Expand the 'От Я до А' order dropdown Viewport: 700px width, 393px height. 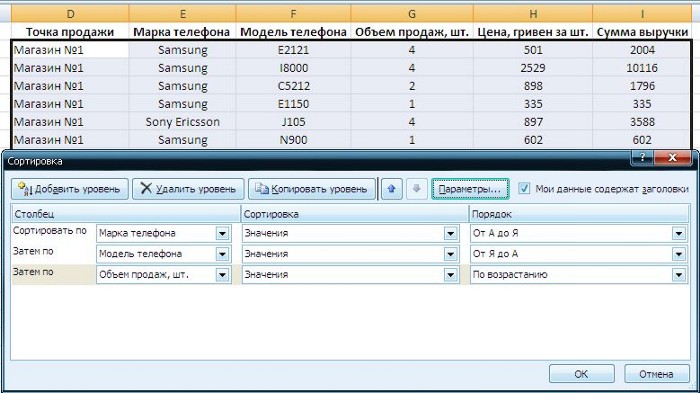pyautogui.click(x=679, y=254)
